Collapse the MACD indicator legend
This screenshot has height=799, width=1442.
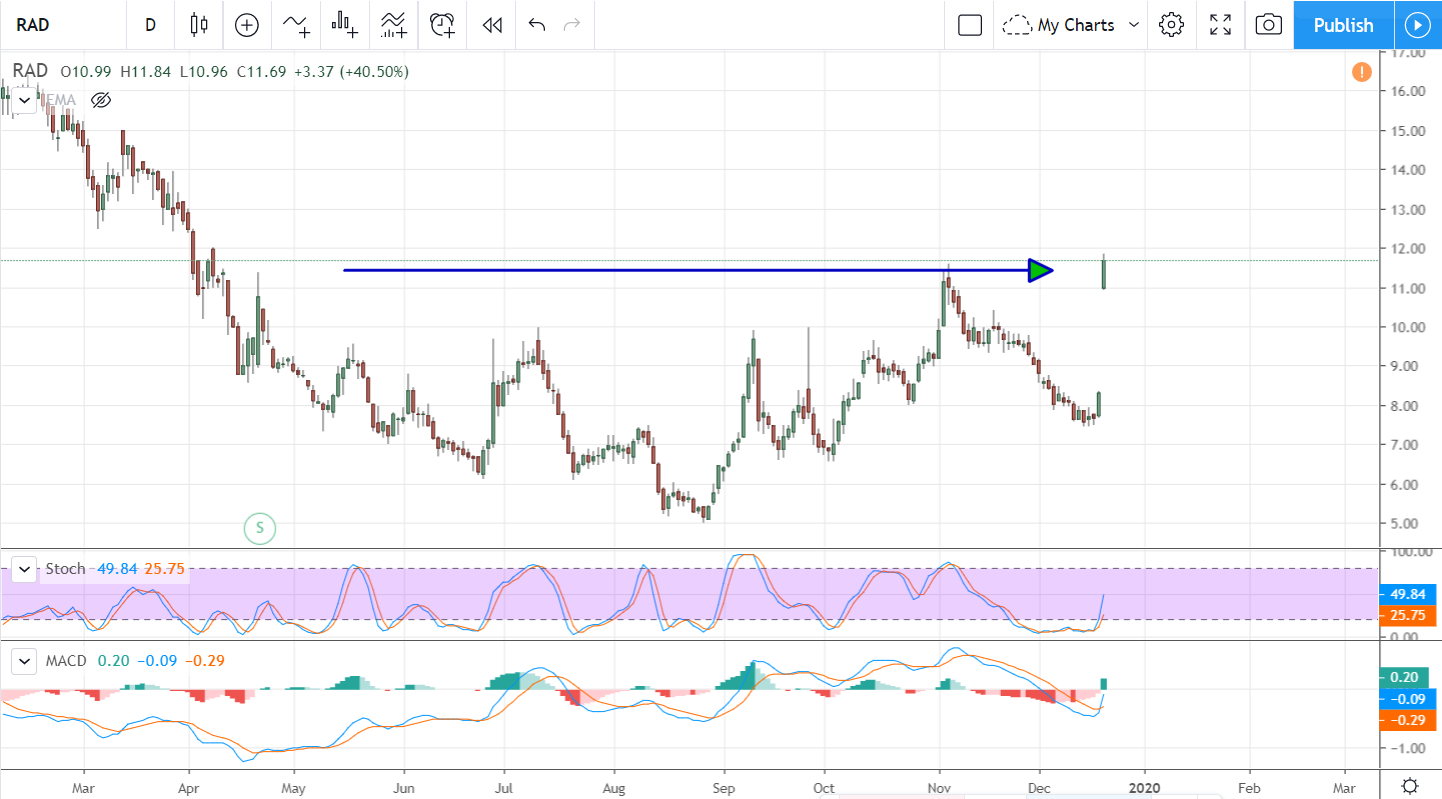(24, 661)
